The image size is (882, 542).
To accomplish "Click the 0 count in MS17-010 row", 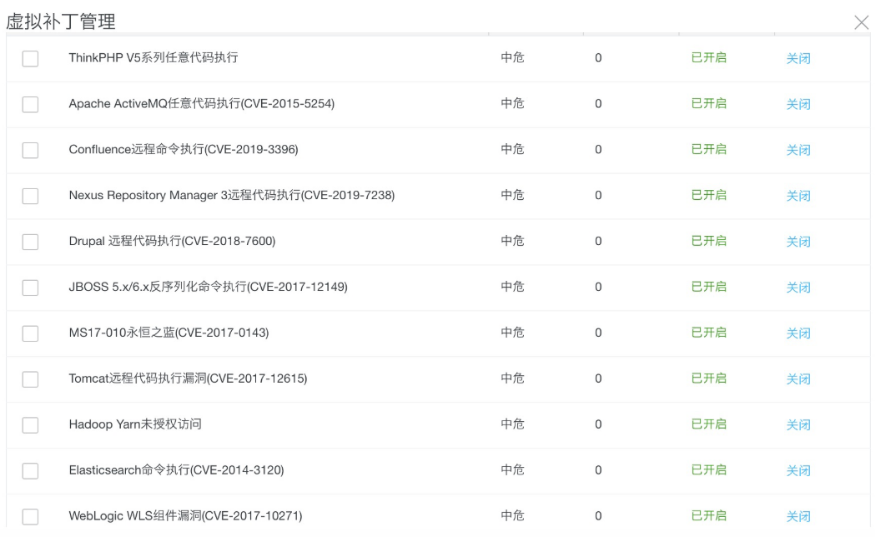I will click(x=598, y=333).
